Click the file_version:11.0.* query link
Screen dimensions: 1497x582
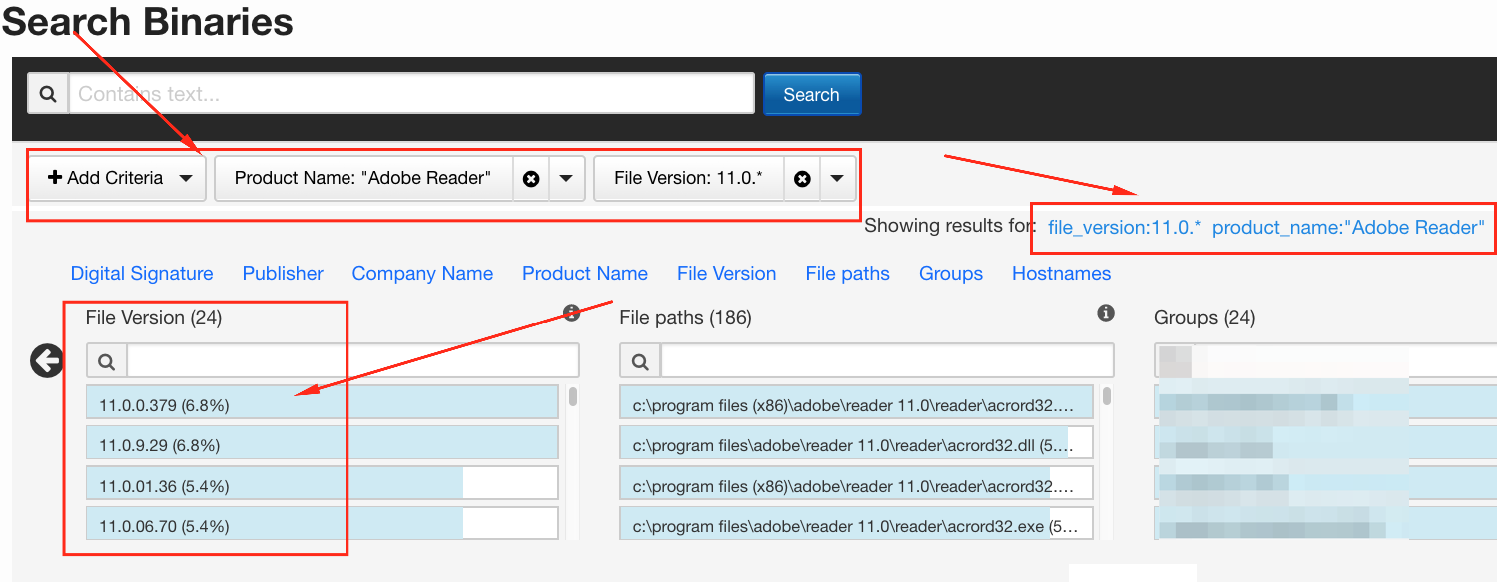1124,227
